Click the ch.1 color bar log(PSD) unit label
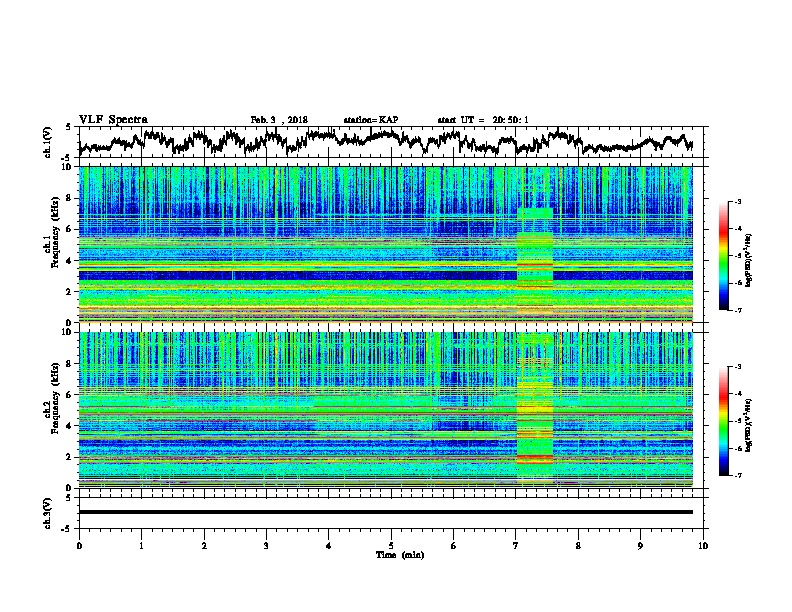This screenshot has height=612, width=792. pos(749,260)
